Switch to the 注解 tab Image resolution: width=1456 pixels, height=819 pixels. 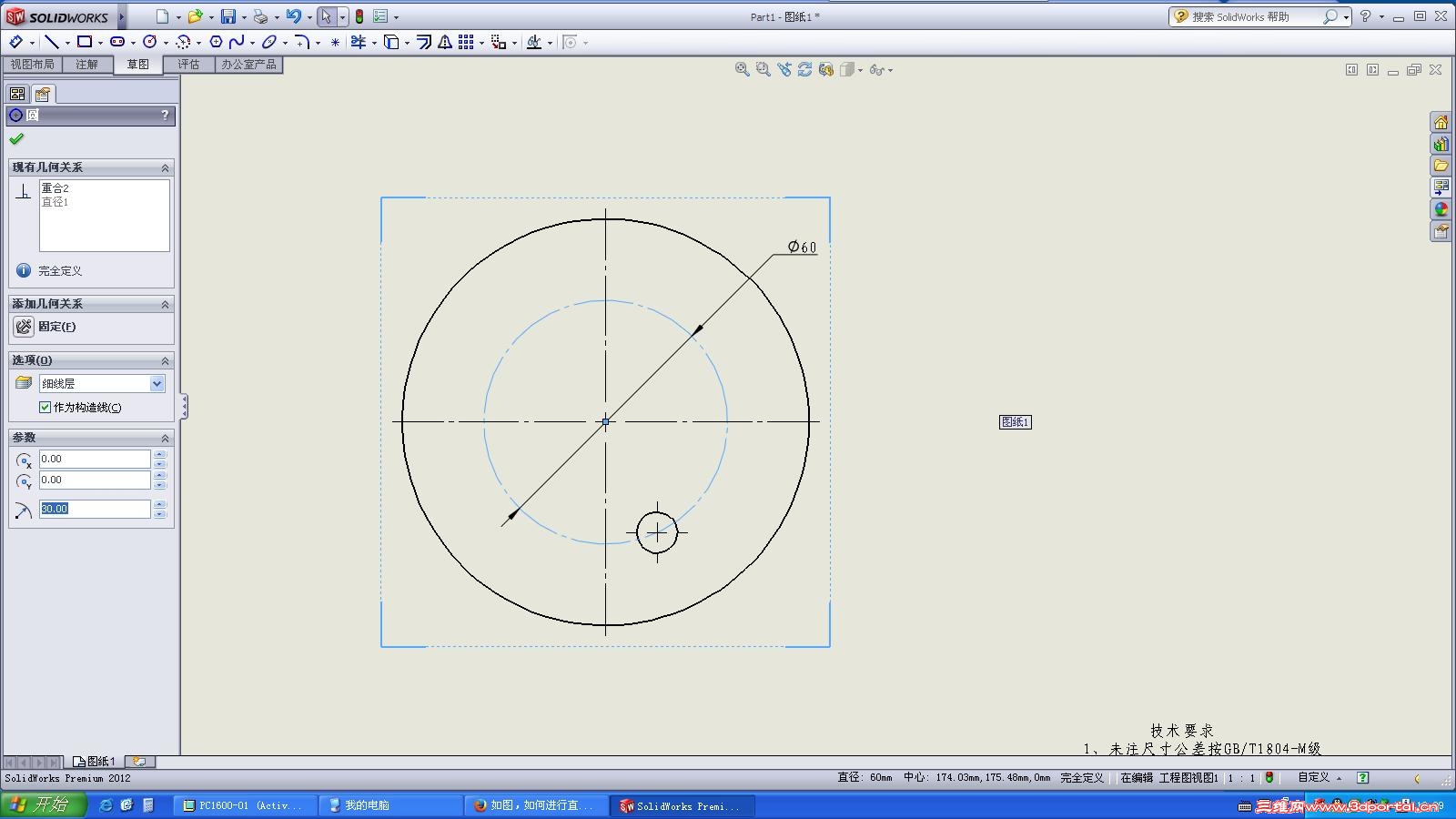click(x=87, y=65)
